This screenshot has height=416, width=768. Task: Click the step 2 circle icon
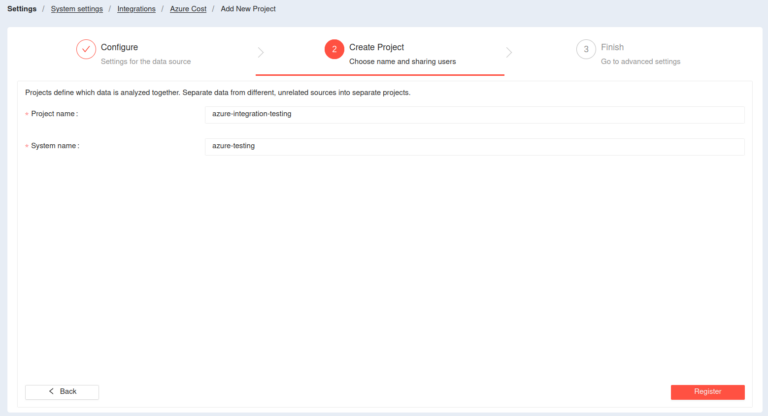(334, 50)
